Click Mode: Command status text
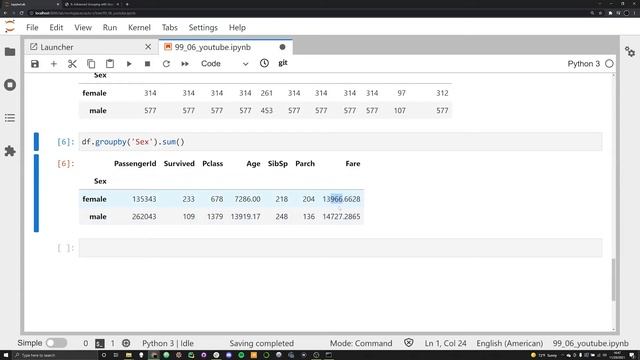Viewport: 640px width, 360px height. click(361, 343)
